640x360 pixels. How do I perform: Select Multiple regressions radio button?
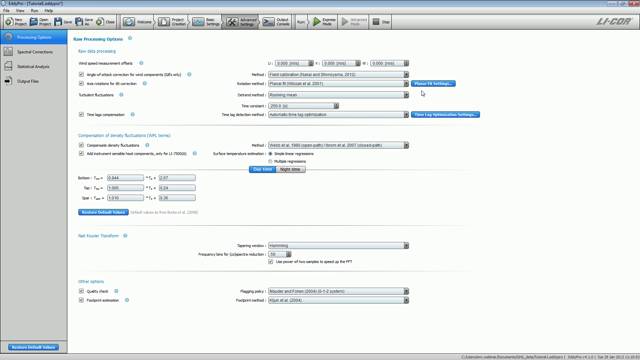coord(270,161)
